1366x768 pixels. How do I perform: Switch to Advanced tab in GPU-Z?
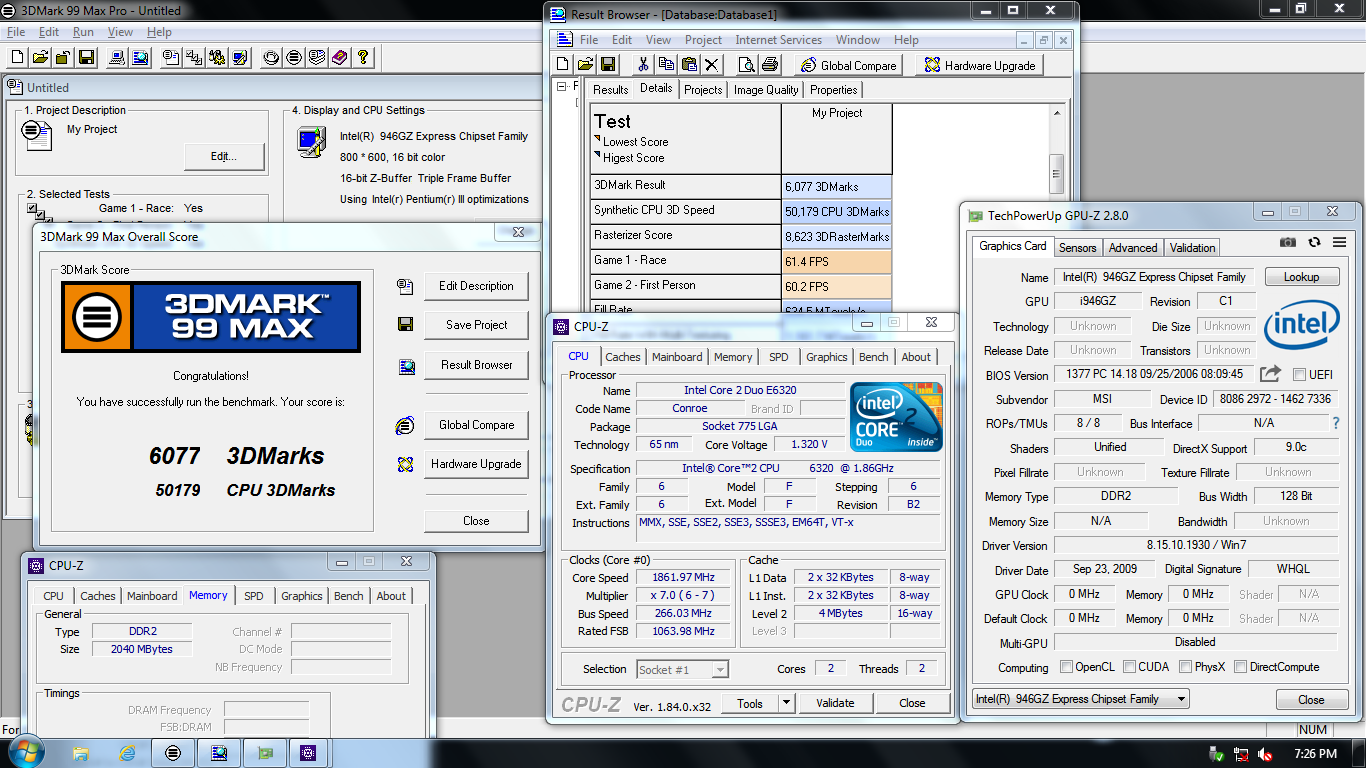click(x=1133, y=248)
